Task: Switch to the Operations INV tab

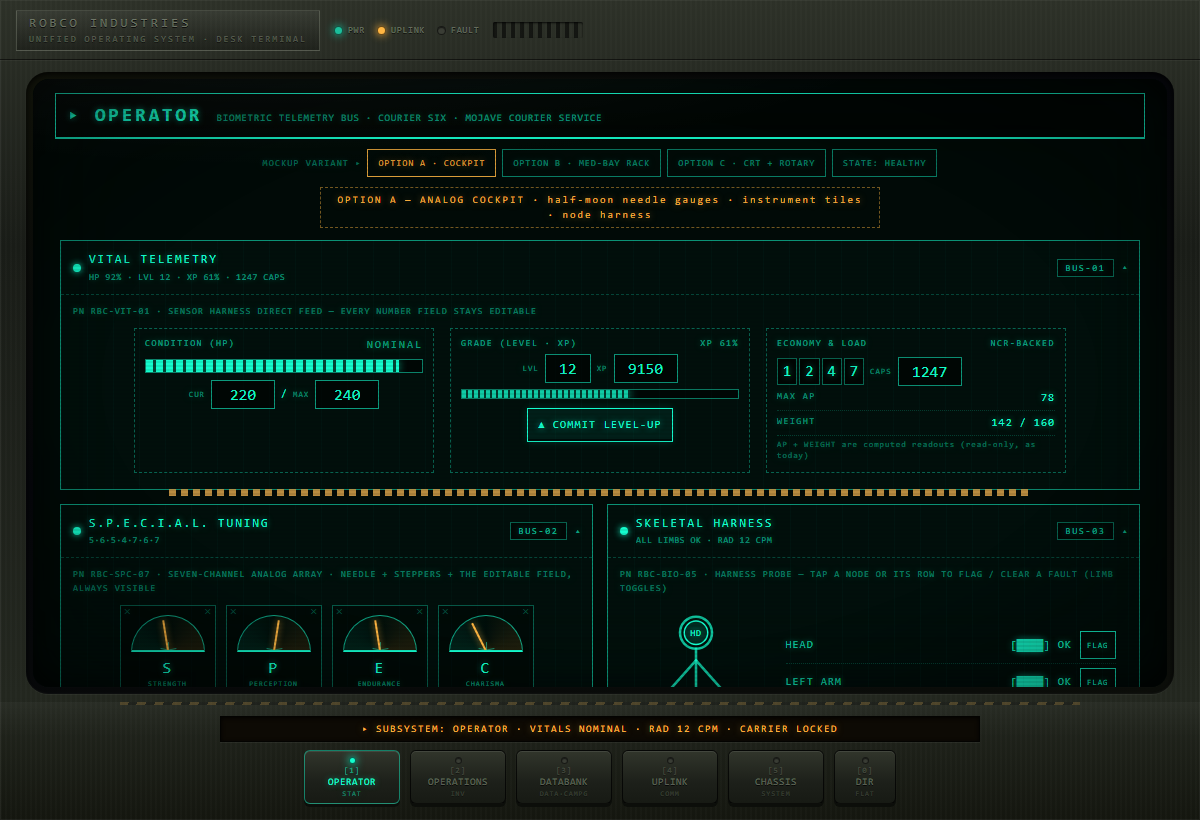Action: [x=458, y=777]
